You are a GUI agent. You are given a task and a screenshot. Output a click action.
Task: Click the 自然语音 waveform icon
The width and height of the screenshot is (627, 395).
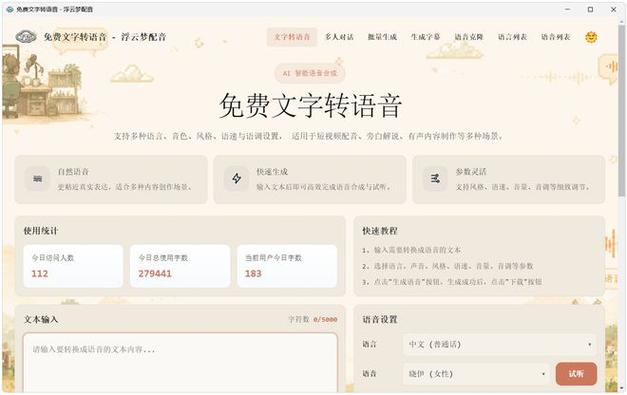click(38, 178)
